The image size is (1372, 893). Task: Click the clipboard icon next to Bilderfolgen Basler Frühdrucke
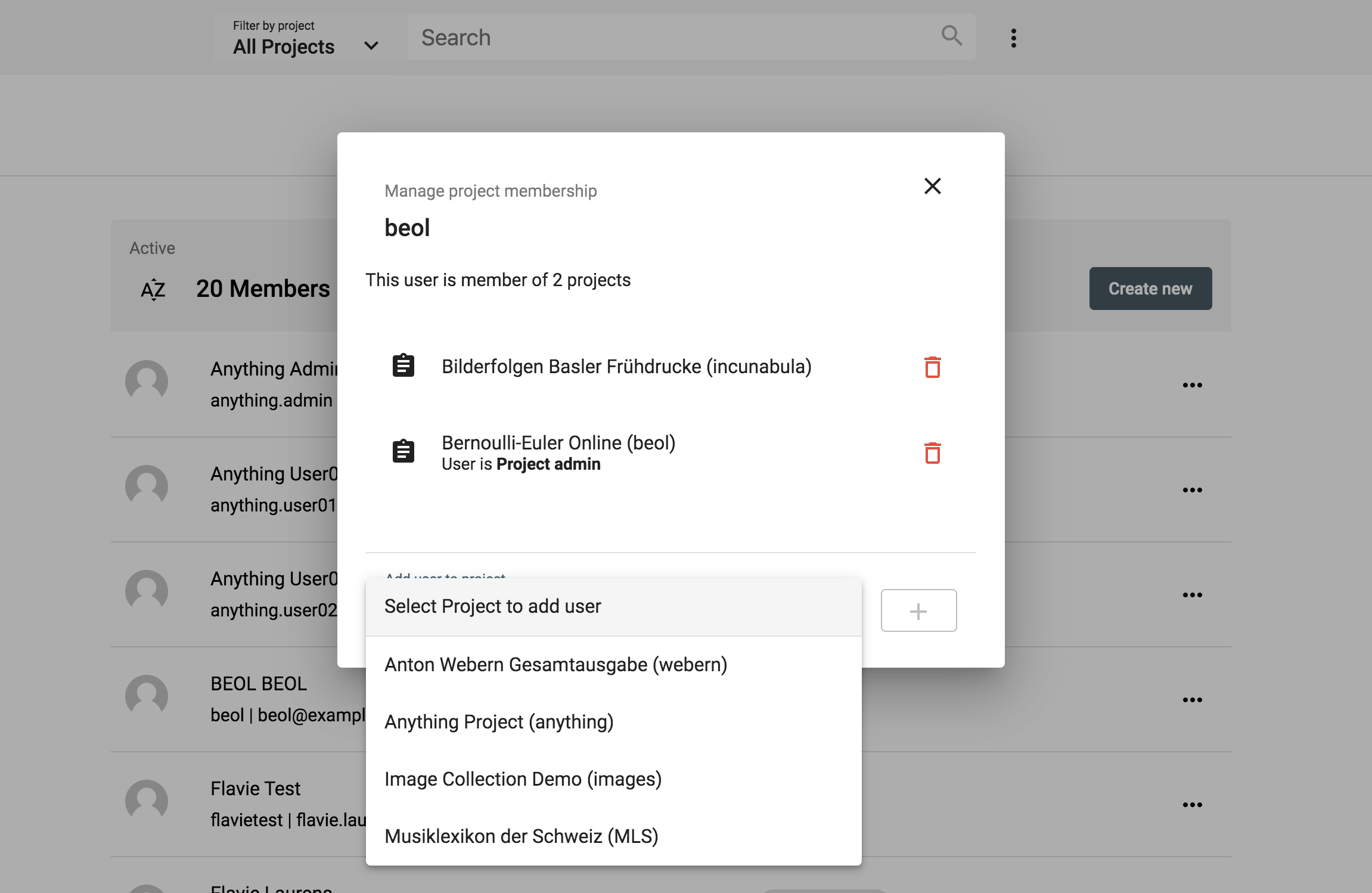click(403, 365)
